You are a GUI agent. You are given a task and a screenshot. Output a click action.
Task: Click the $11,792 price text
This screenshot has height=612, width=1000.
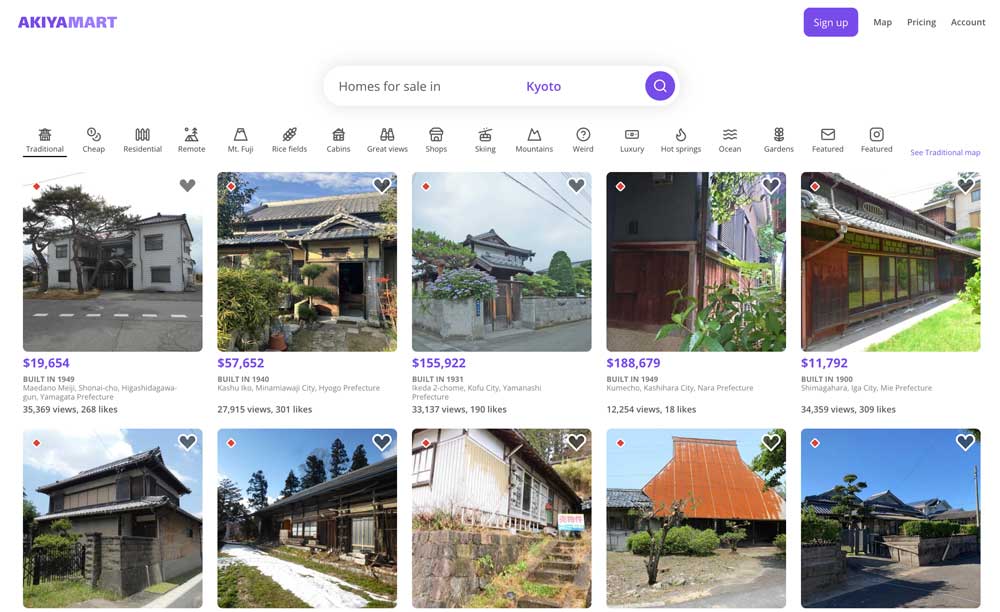click(x=824, y=363)
